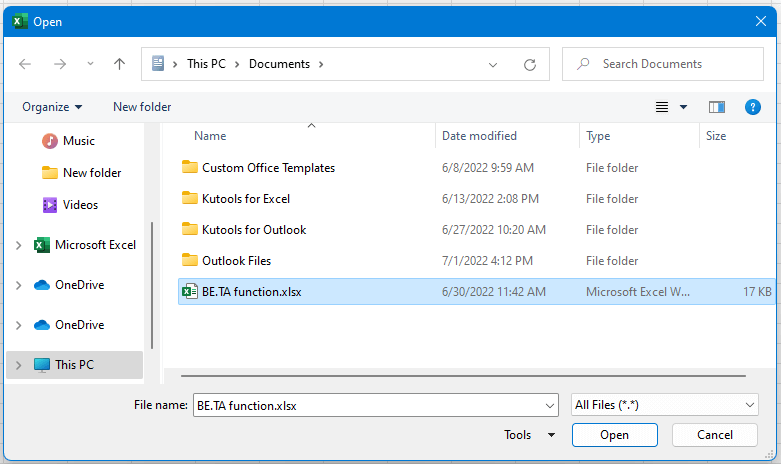Click New folder in the toolbar
The width and height of the screenshot is (781, 464).
[x=142, y=107]
